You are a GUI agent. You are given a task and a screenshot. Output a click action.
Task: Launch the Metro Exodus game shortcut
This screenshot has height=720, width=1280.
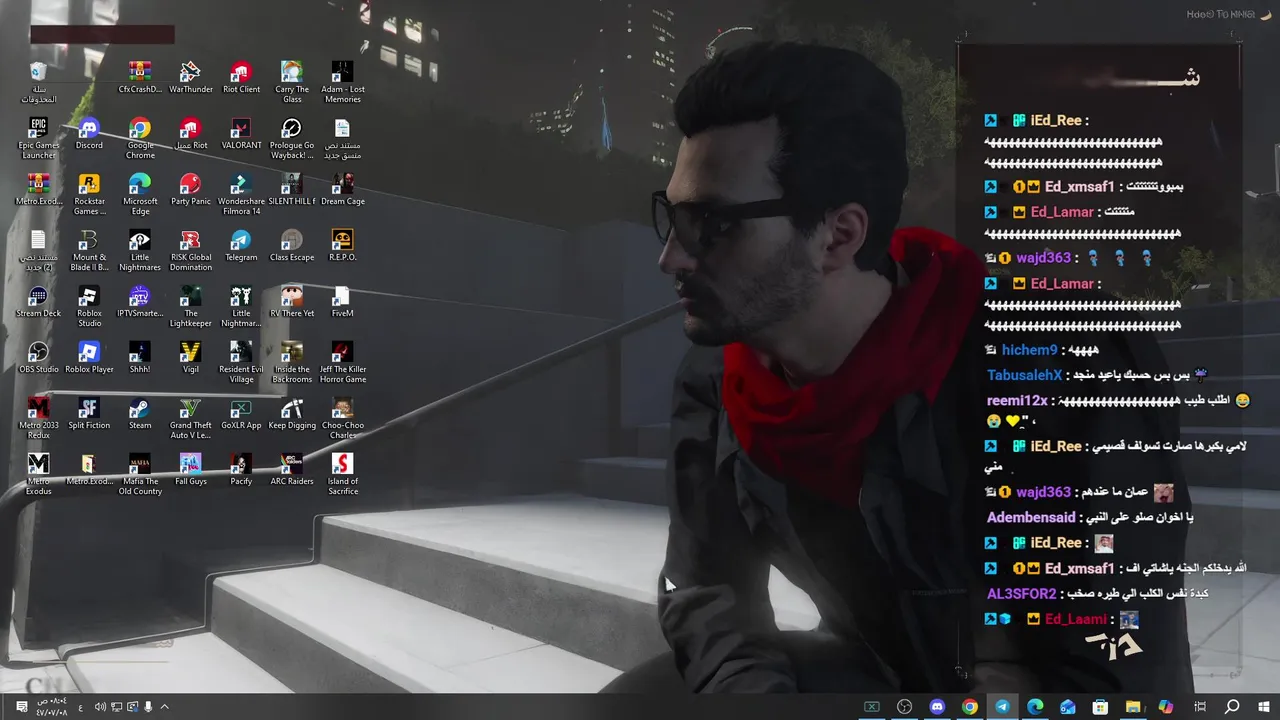point(38,474)
